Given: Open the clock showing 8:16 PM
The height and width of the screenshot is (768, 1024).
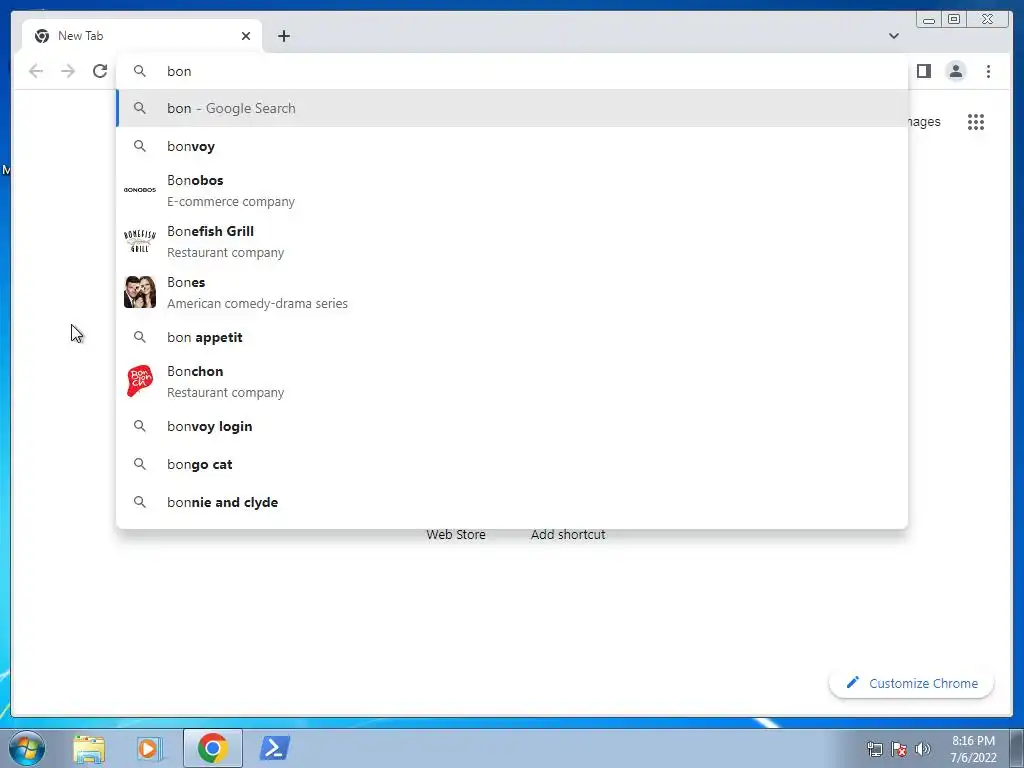Looking at the screenshot, I should [973, 749].
